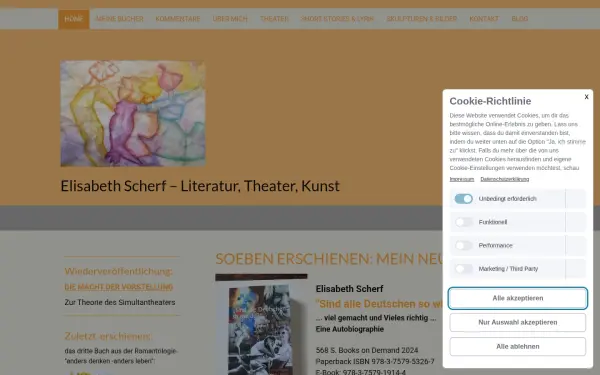
Task: Click the Cookie-Richtlinie heading
Action: 490,101
